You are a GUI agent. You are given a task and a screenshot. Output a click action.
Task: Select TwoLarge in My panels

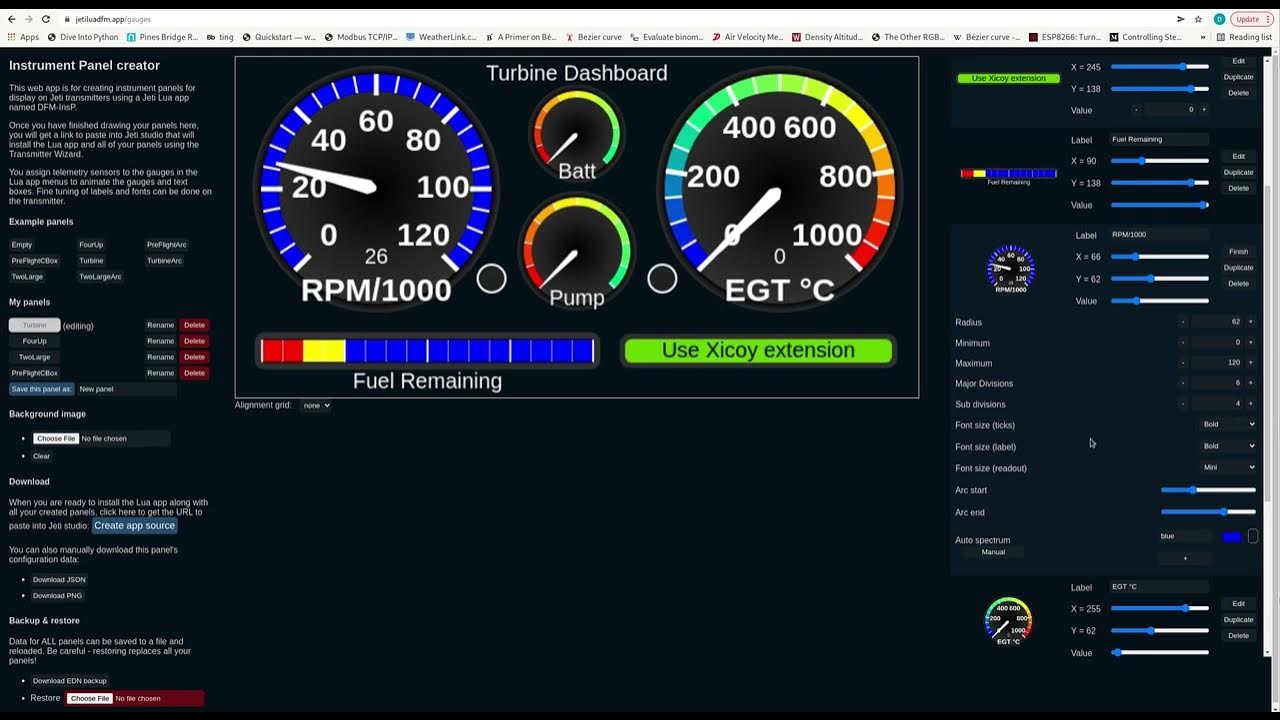pyautogui.click(x=34, y=357)
